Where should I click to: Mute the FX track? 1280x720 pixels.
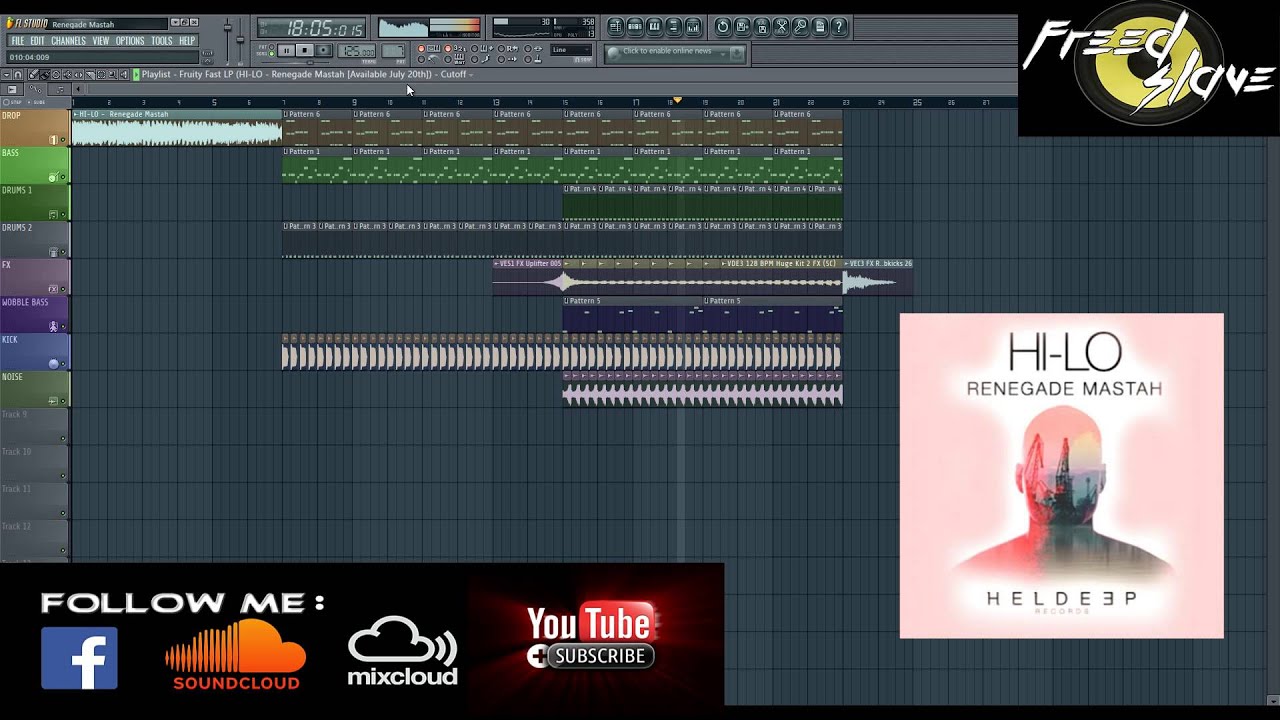(63, 289)
